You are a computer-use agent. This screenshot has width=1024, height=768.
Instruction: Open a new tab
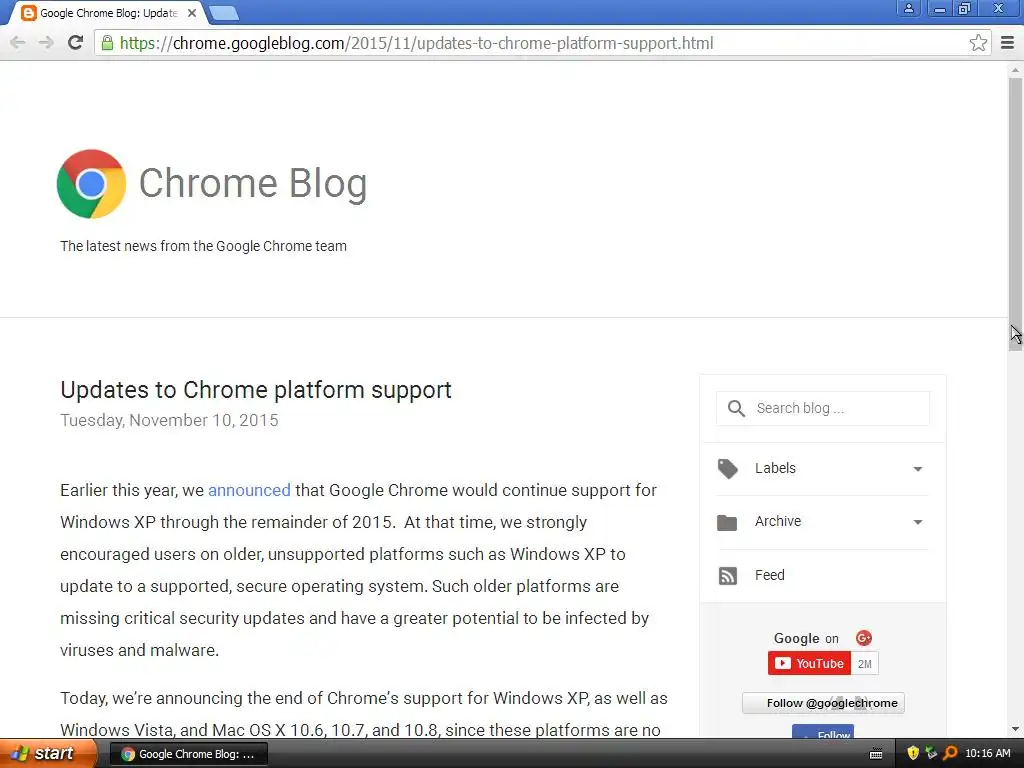tap(224, 13)
